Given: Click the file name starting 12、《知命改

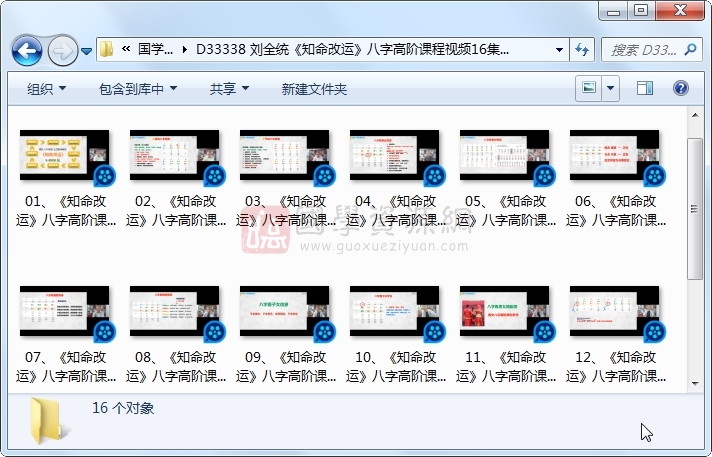Looking at the screenshot, I should (616, 367).
